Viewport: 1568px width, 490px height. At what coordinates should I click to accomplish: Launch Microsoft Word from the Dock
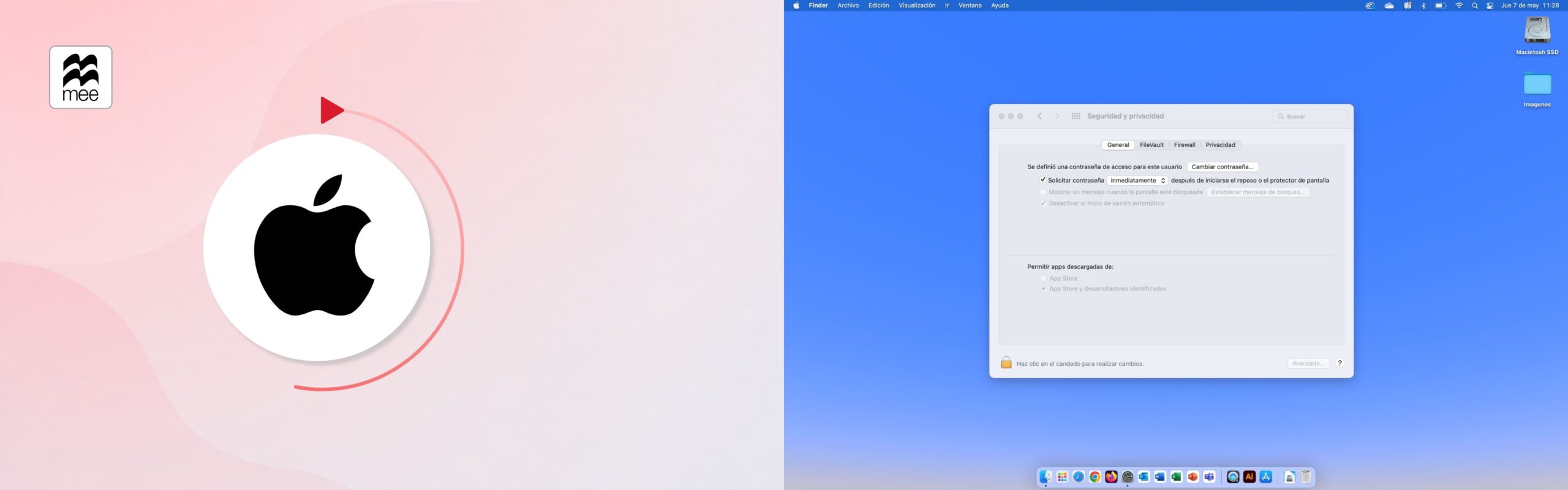(1160, 477)
